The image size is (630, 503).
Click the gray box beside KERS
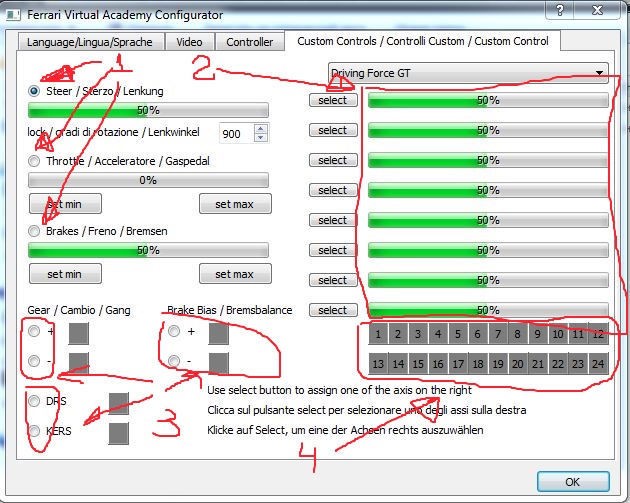tap(119, 433)
